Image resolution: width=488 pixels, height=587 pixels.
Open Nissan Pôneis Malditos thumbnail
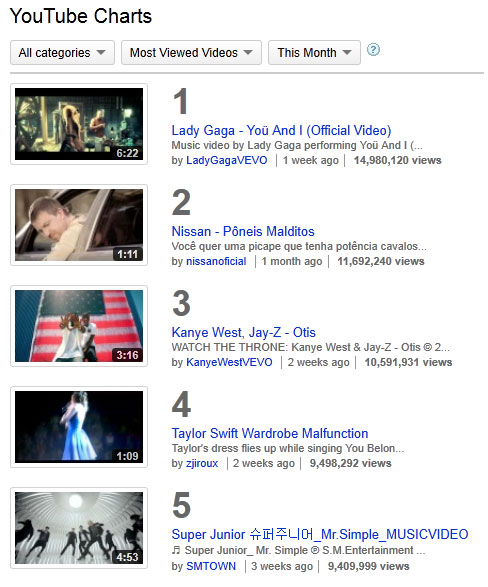(79, 225)
